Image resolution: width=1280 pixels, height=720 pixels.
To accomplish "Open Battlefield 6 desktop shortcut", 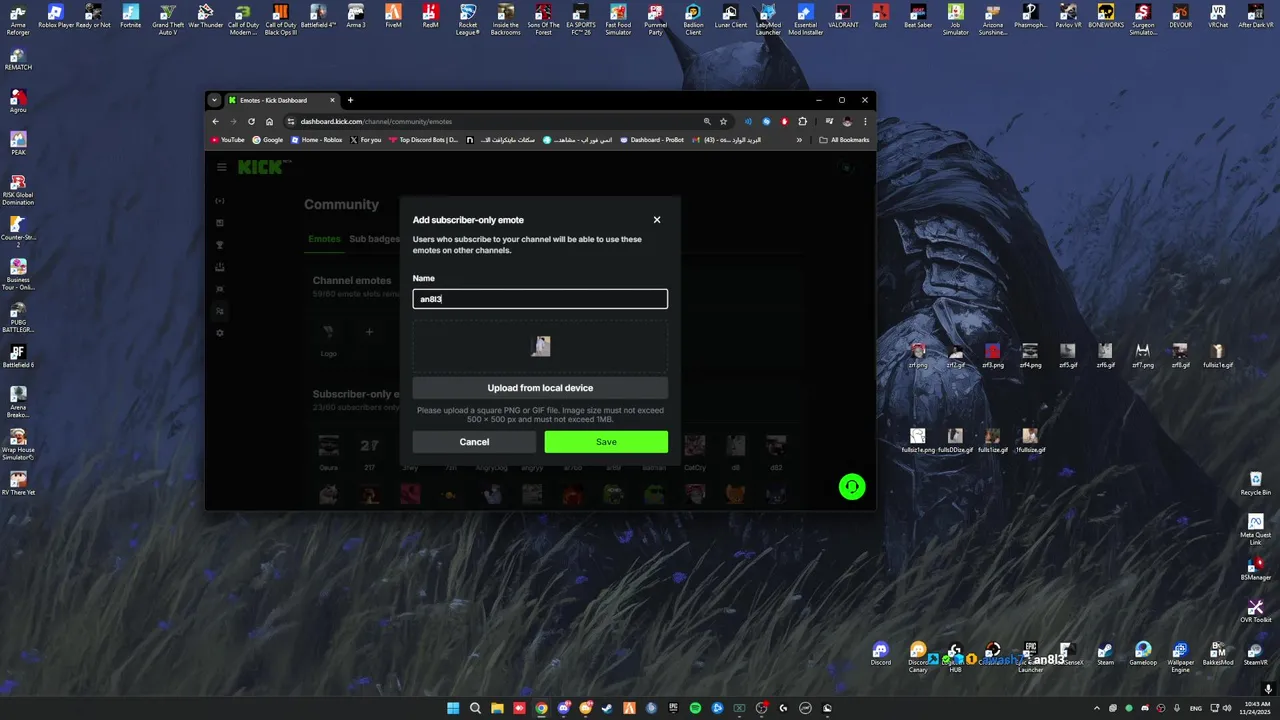I will click(x=18, y=356).
